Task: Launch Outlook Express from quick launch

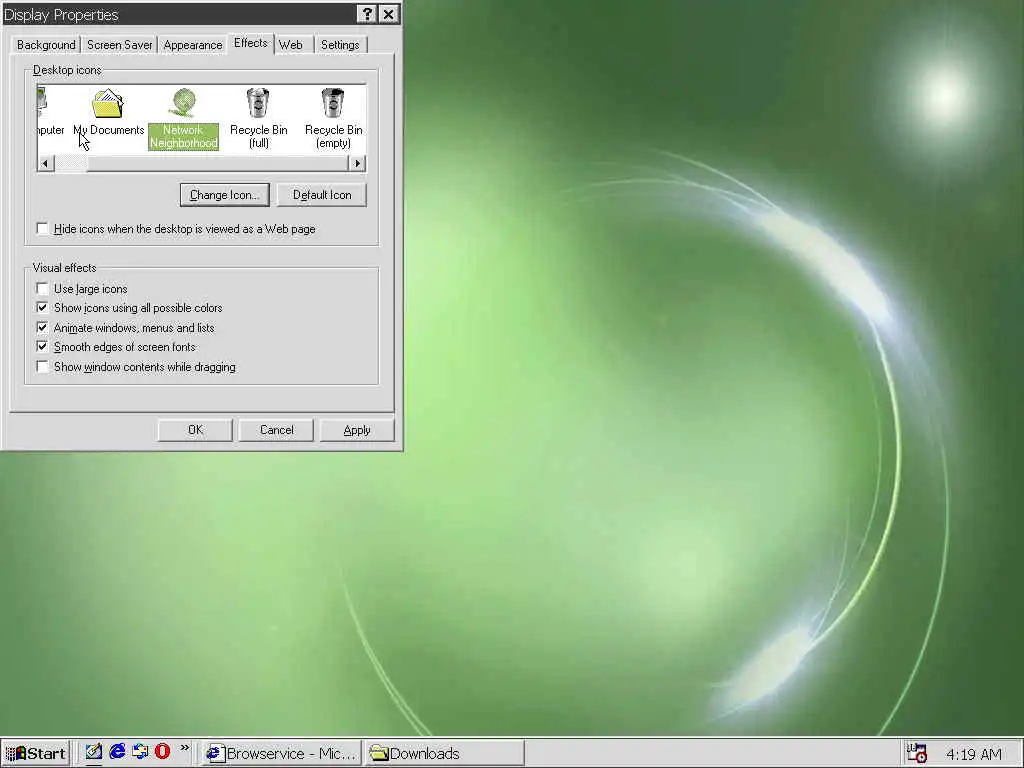Action: [140, 752]
